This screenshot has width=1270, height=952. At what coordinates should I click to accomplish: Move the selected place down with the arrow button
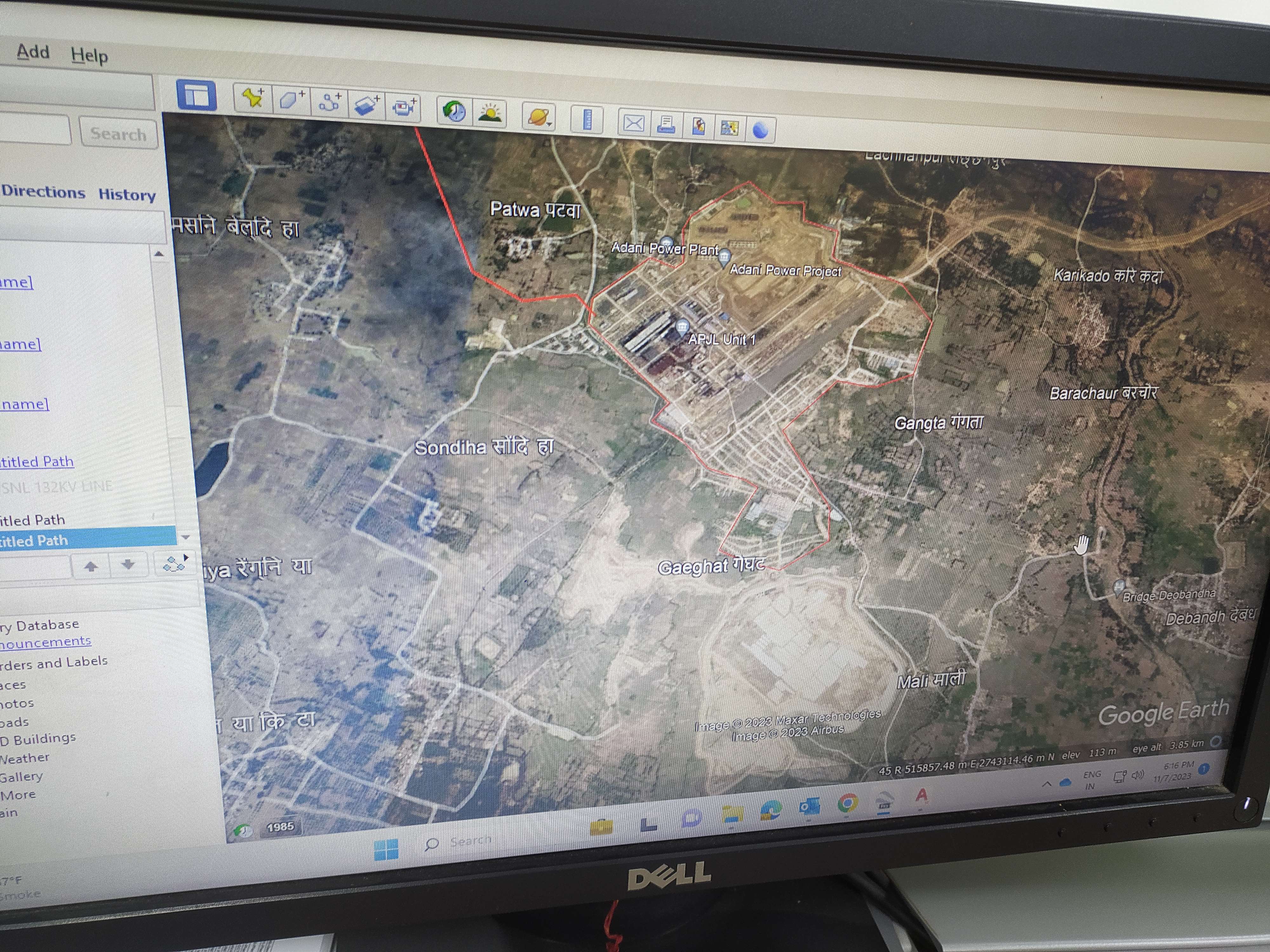[128, 565]
